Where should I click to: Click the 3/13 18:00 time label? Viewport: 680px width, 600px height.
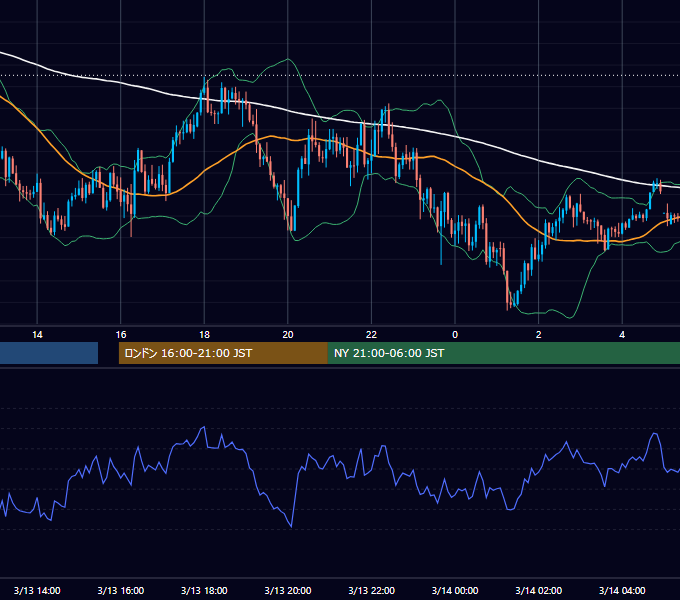[204, 590]
